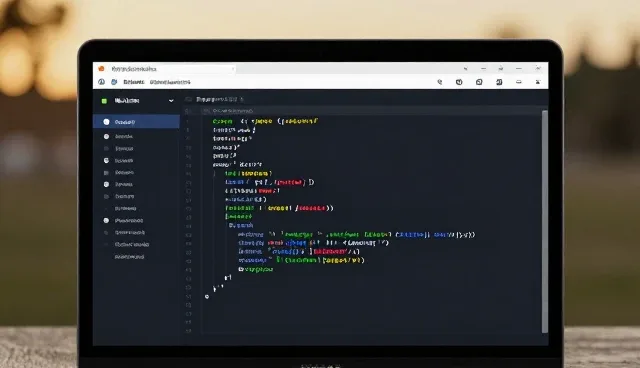This screenshot has width=640, height=368.
Task: Click the editor's vertical scrollbar
Action: [544, 222]
